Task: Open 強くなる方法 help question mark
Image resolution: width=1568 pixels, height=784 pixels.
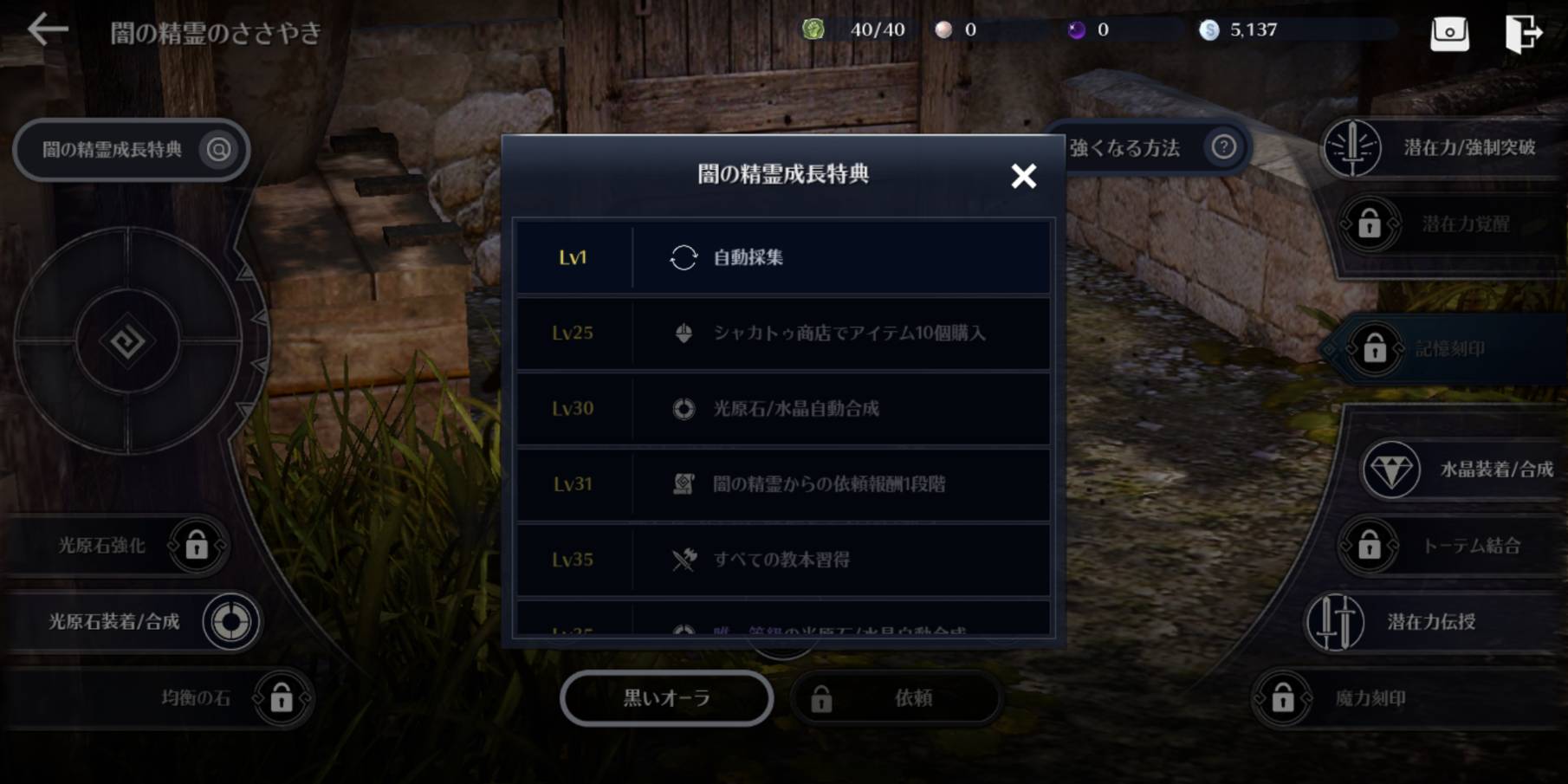Action: click(x=1223, y=147)
